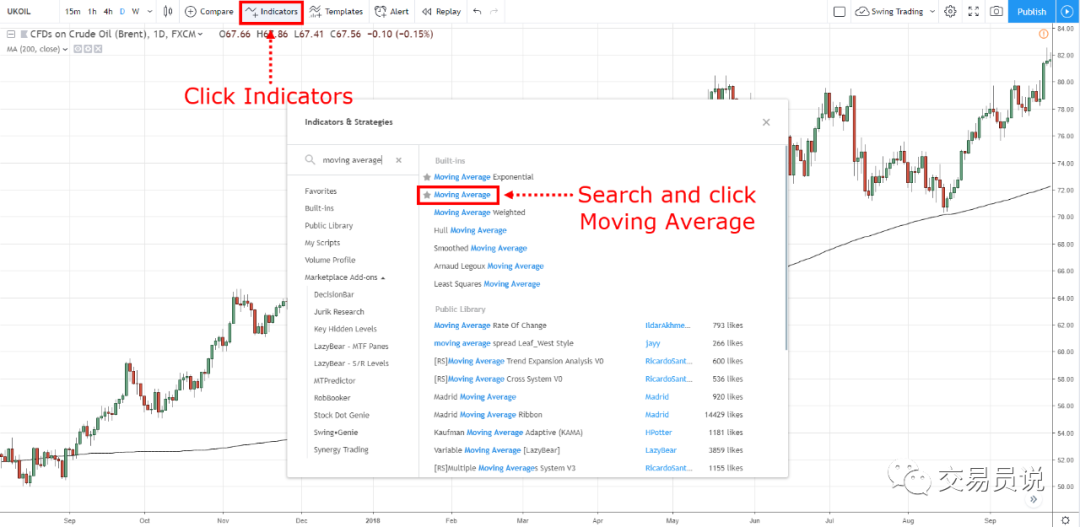
Task: Click the scroll-to-latest-bar double arrow button
Action: [1034, 499]
